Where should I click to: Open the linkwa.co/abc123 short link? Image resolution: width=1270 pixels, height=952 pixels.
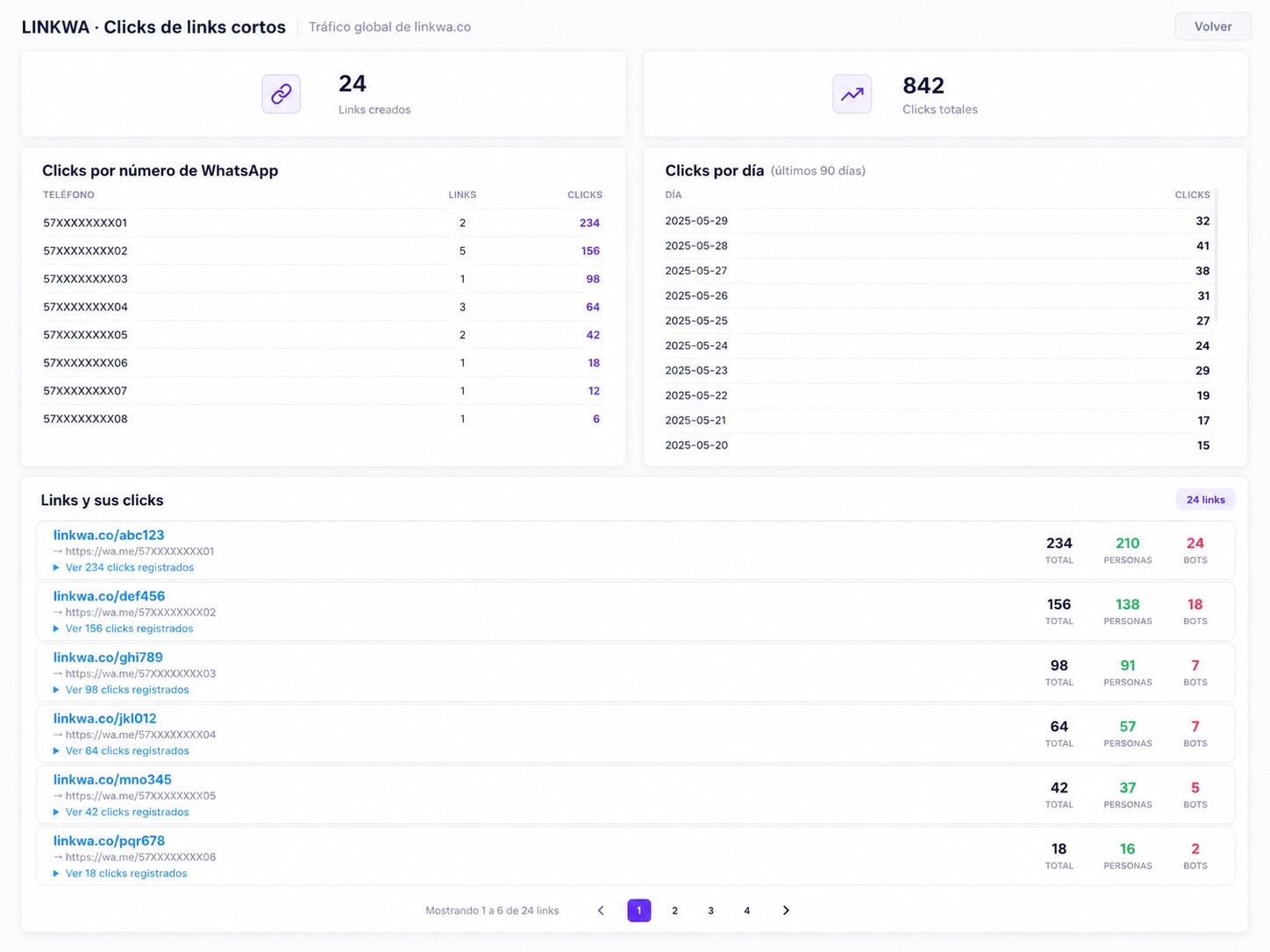(x=109, y=535)
